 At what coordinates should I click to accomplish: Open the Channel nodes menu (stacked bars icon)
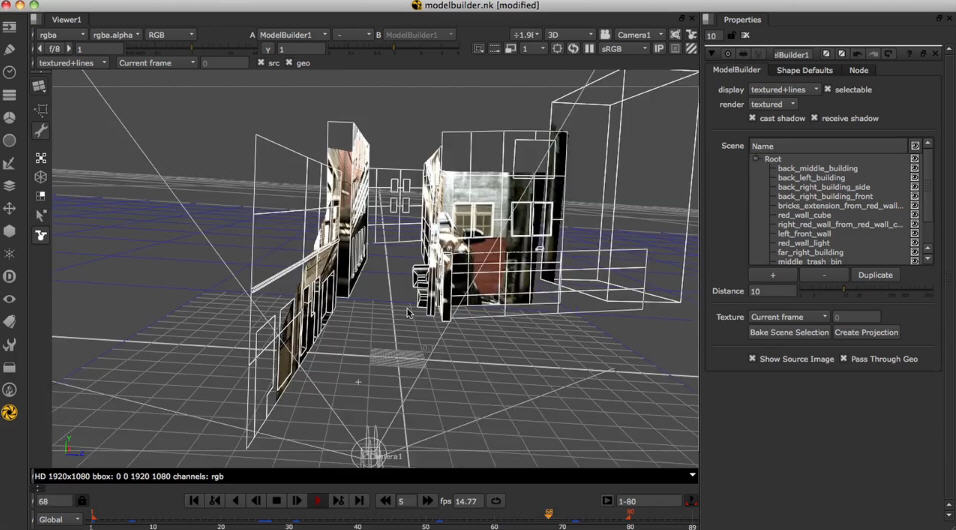tap(10, 95)
